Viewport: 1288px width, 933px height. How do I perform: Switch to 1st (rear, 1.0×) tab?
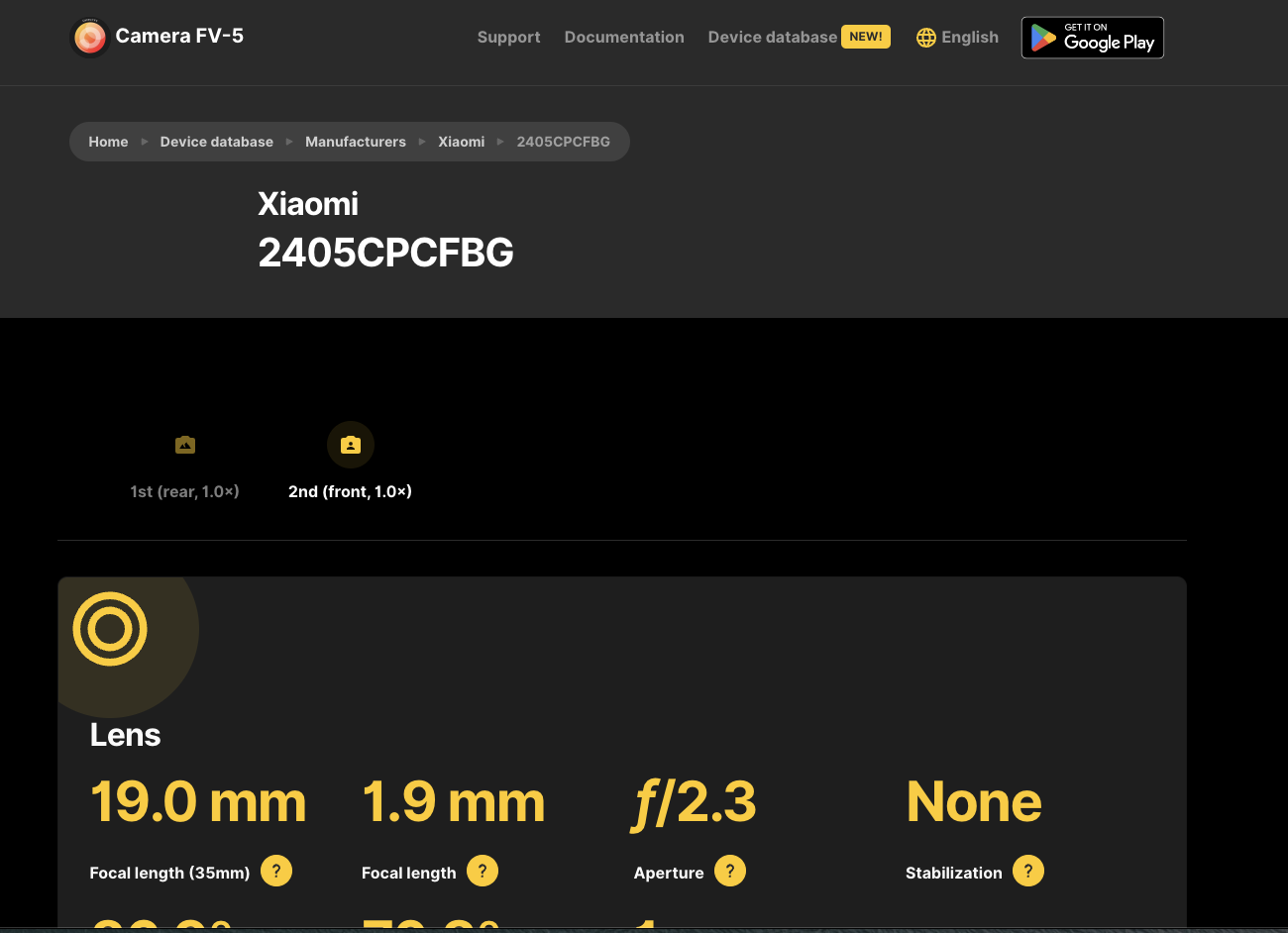pos(185,491)
